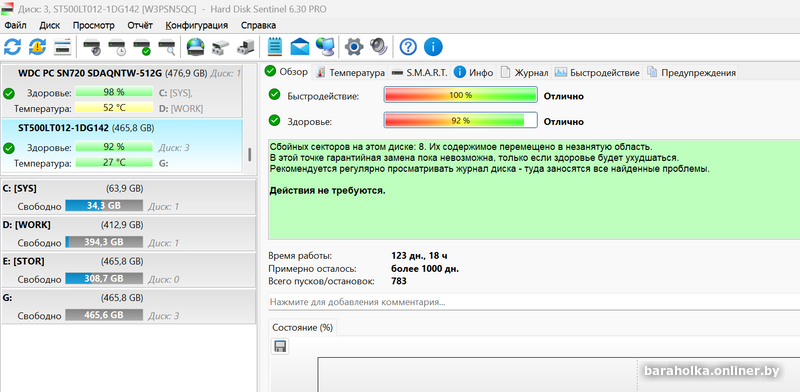The height and width of the screenshot is (392, 800).
Task: Click the green check beside the right pane's Здоровье bar
Action: (274, 120)
